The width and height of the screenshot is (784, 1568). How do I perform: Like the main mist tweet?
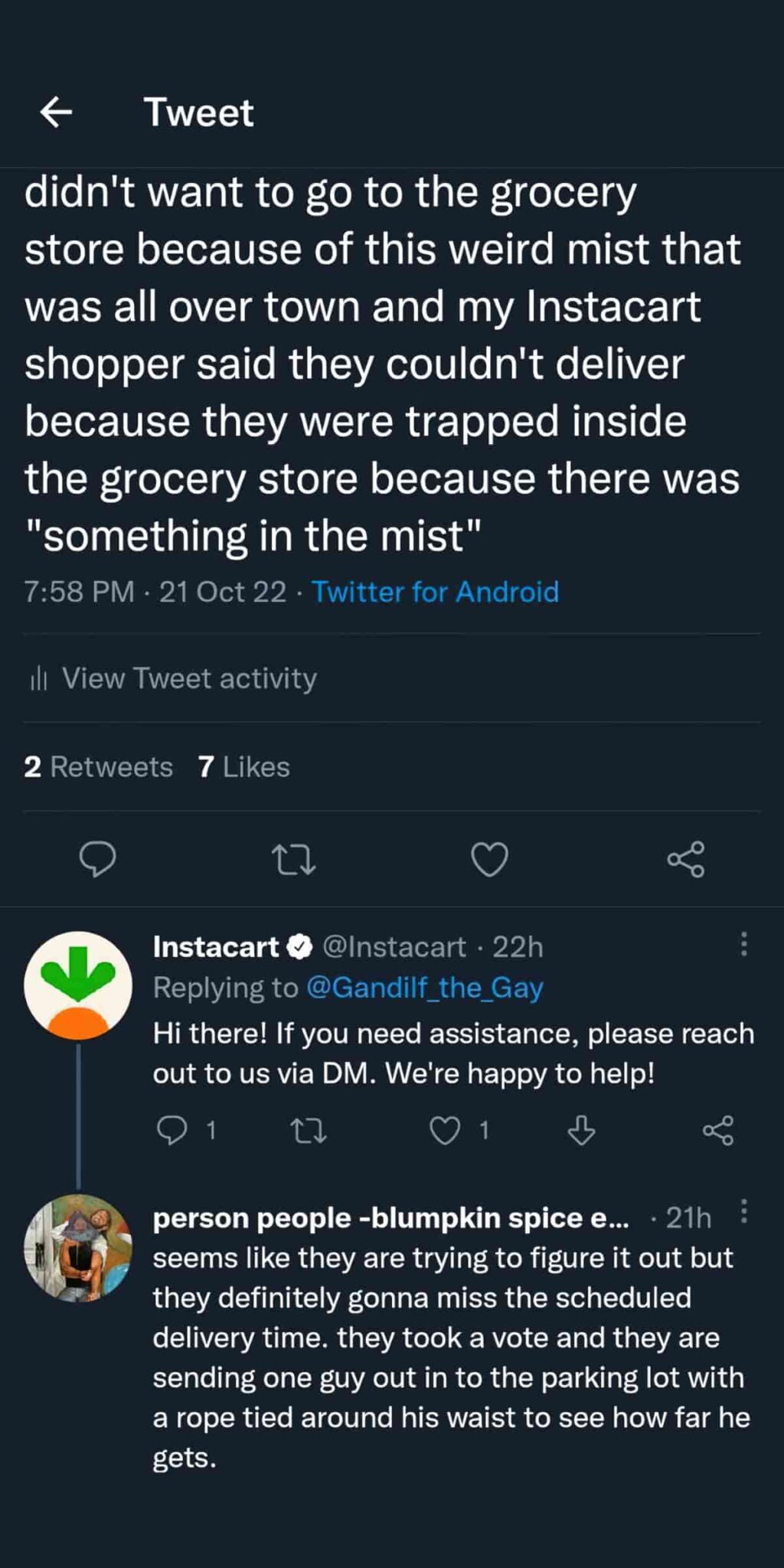pos(489,859)
